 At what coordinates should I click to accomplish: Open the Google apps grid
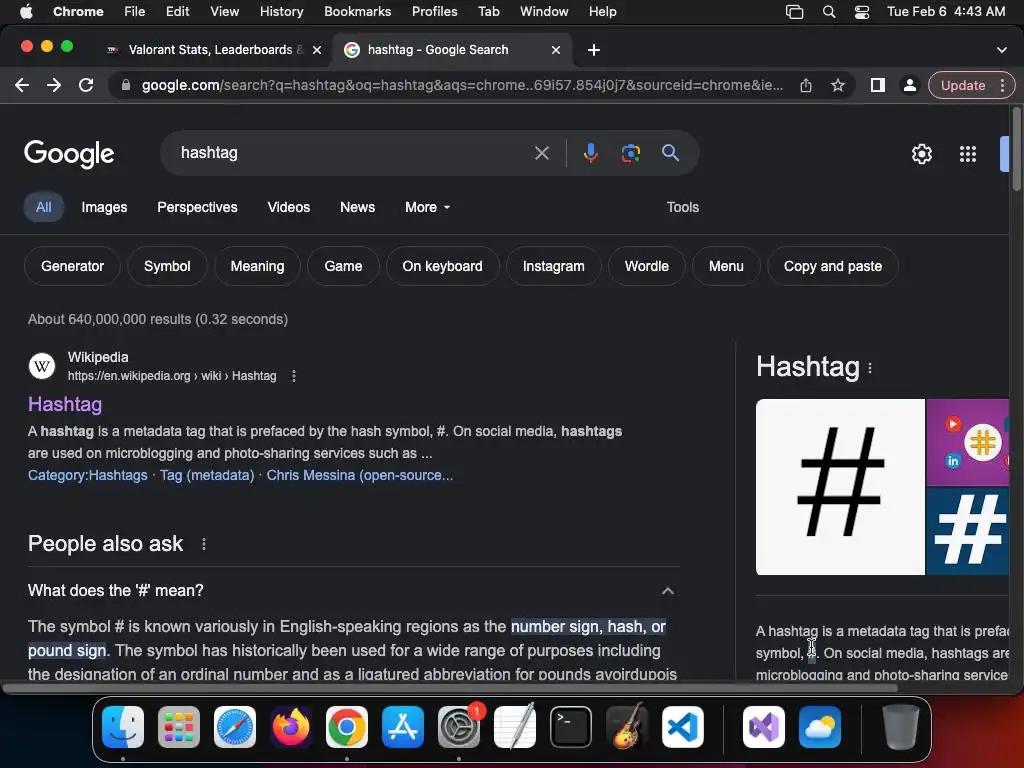(968, 154)
